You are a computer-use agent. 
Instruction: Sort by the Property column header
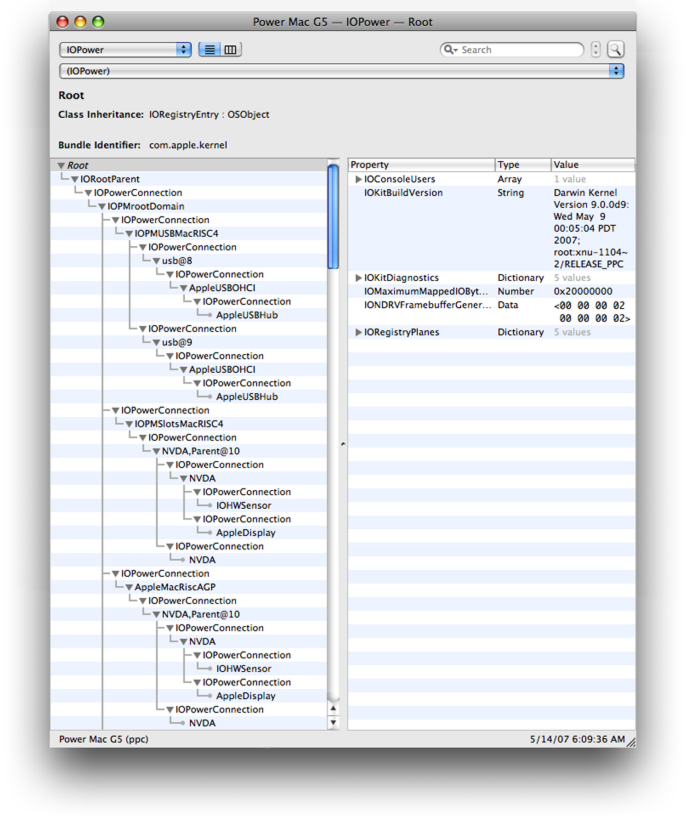tap(420, 165)
